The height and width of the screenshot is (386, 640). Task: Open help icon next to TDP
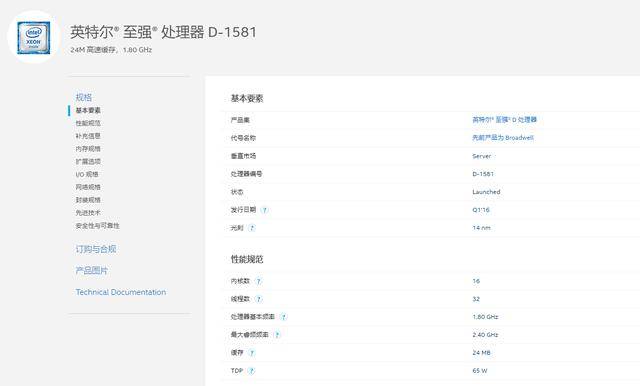[251, 371]
